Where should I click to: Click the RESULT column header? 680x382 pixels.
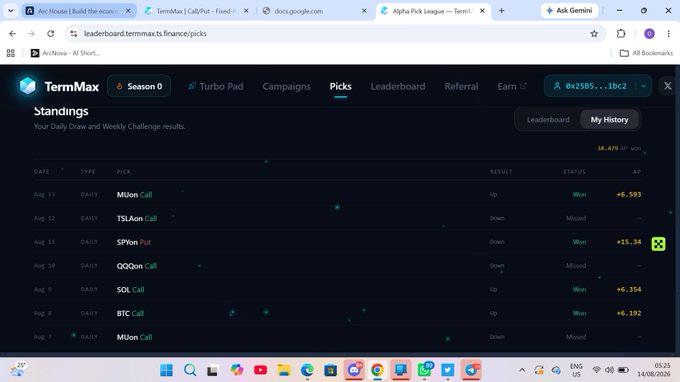click(x=501, y=172)
